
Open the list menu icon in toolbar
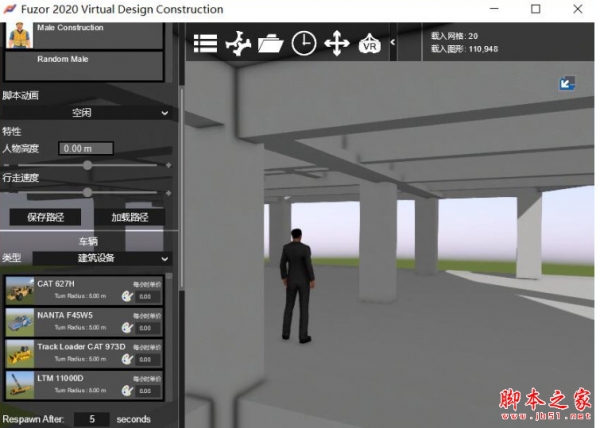[205, 44]
